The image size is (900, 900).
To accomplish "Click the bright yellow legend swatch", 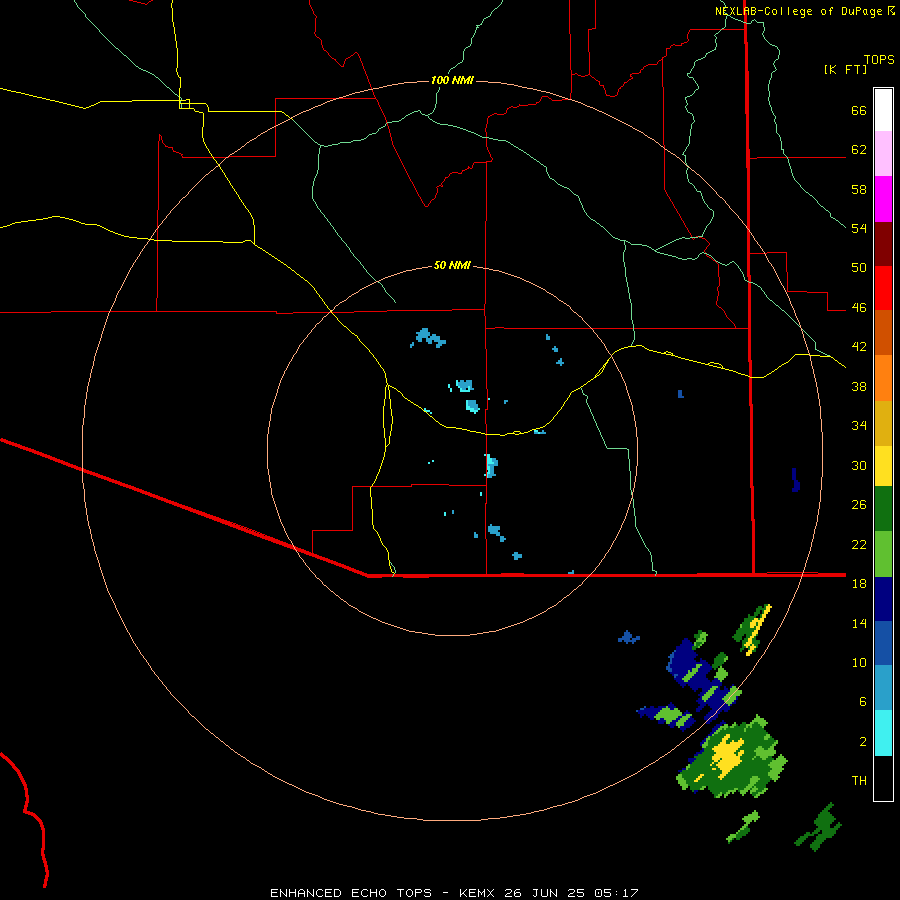I will point(883,466).
